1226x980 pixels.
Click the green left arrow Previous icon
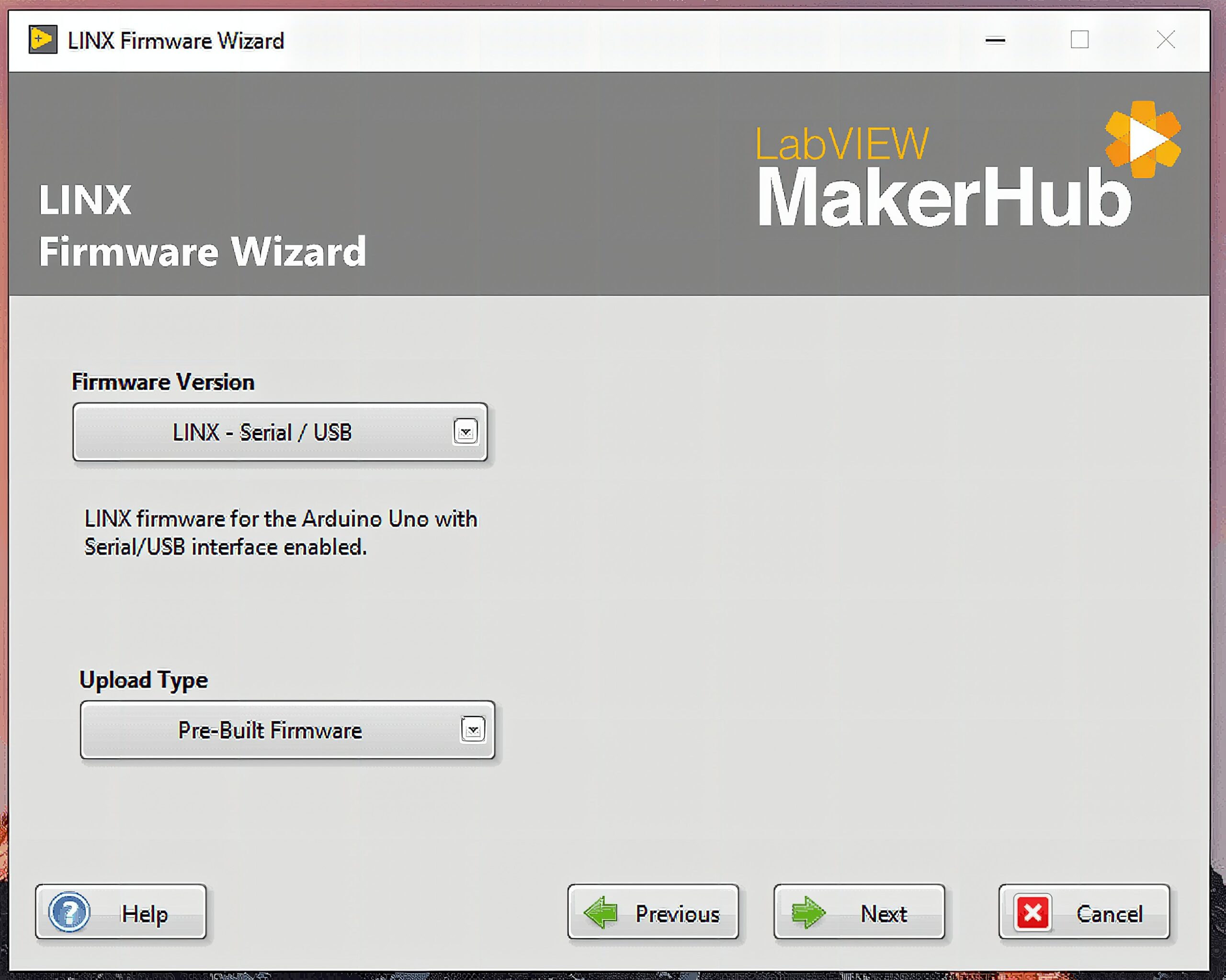(x=601, y=912)
